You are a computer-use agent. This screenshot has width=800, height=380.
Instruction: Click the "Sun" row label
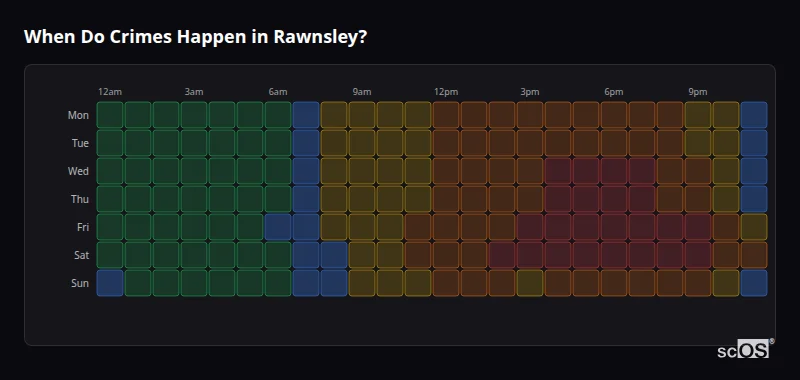point(80,283)
